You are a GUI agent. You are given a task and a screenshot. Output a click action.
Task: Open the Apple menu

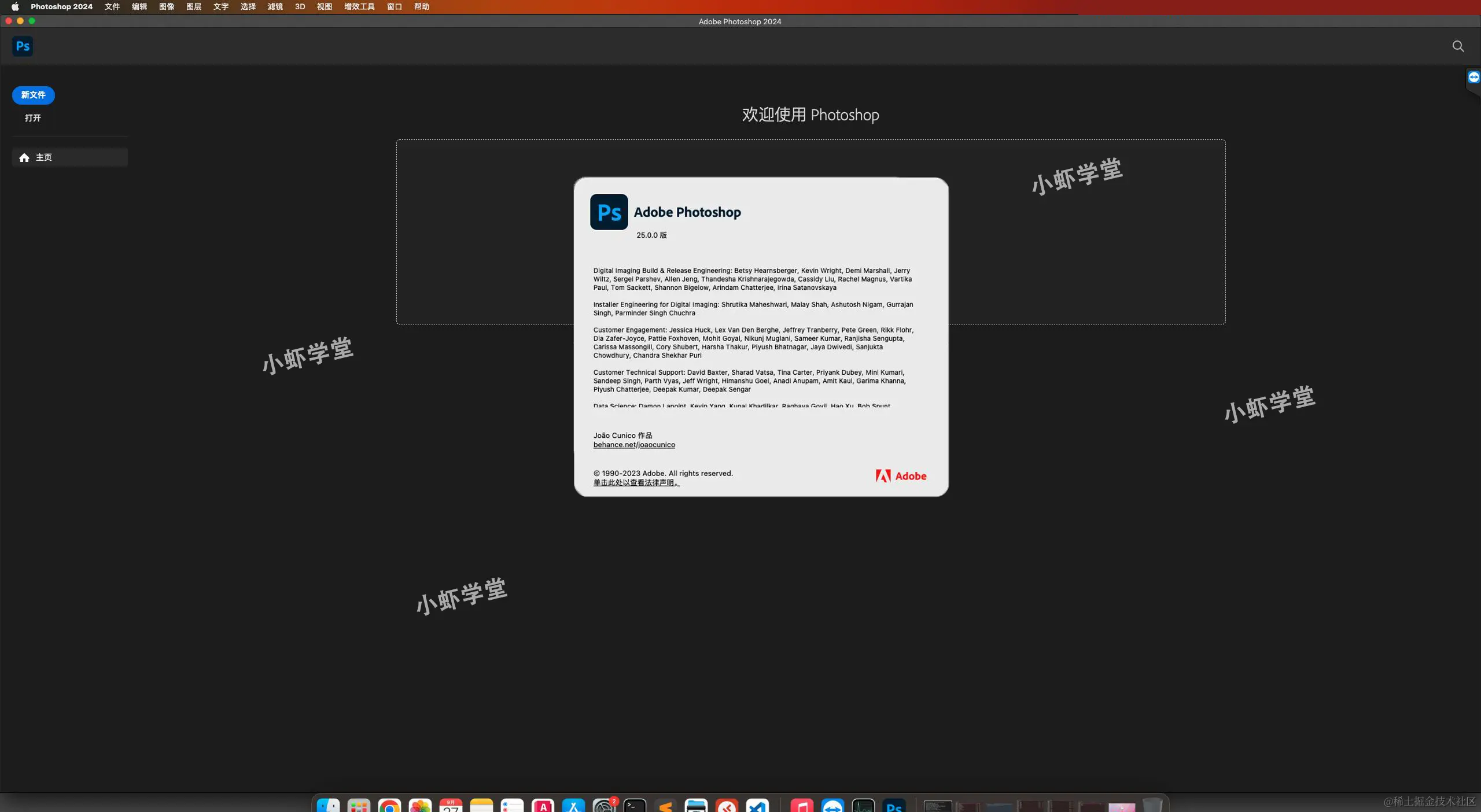tap(15, 6)
